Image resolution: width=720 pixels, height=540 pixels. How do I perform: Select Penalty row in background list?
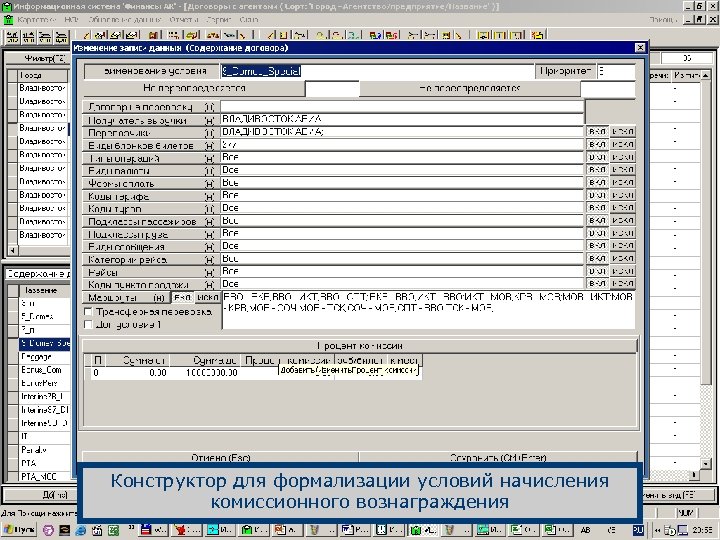(45, 450)
